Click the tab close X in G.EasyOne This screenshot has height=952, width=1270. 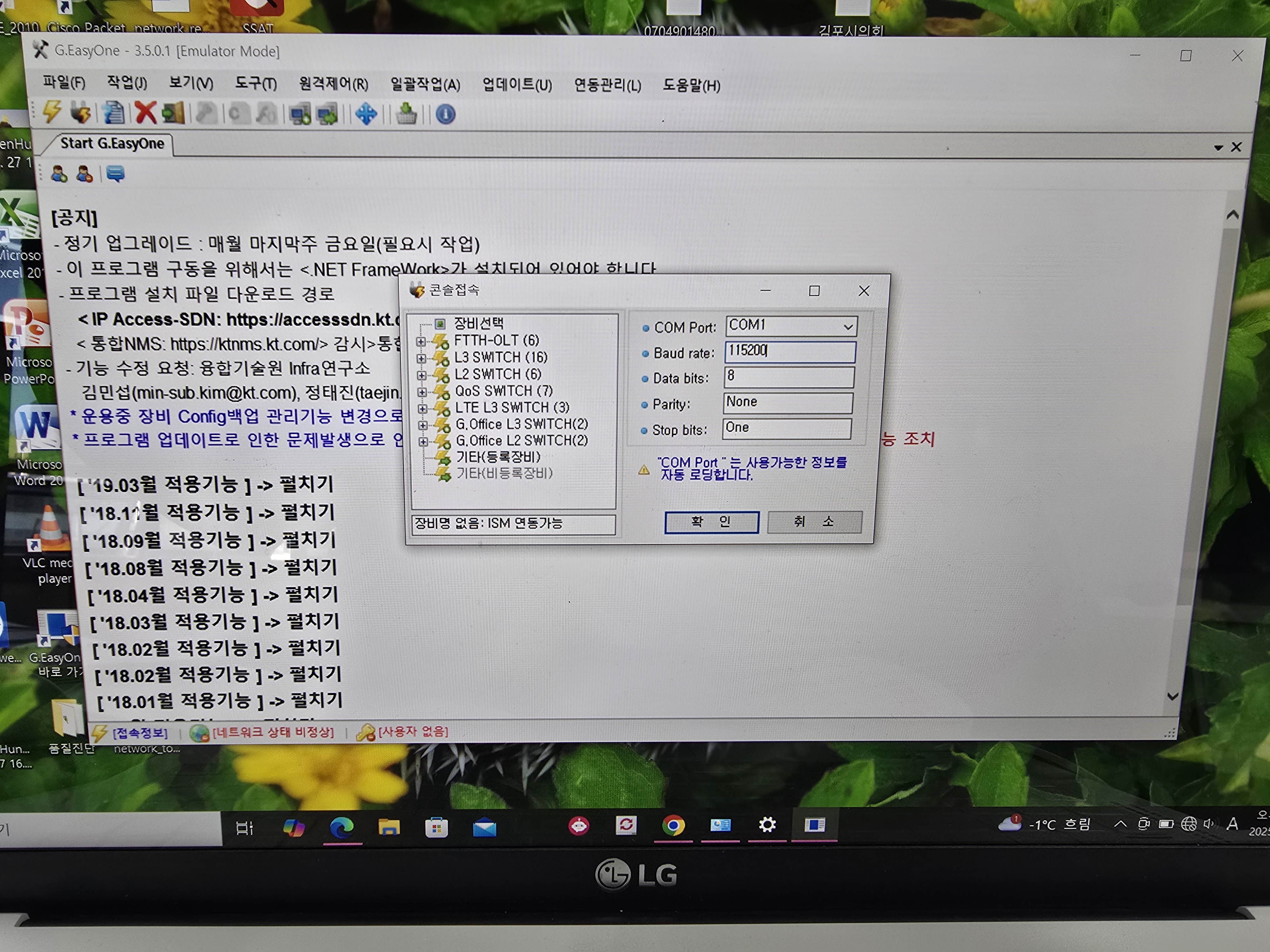tap(1236, 148)
